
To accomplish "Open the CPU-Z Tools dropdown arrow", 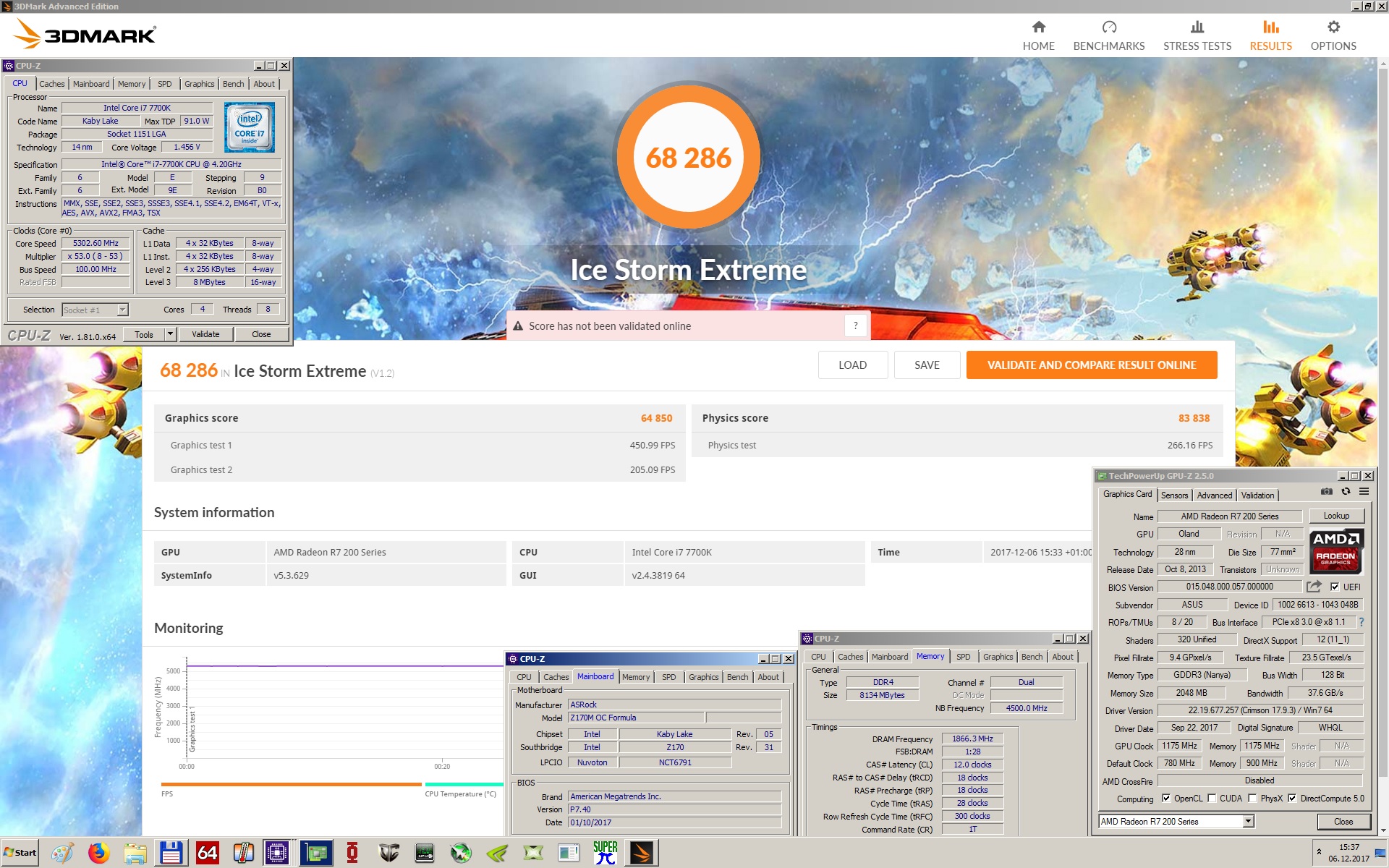I will (170, 334).
